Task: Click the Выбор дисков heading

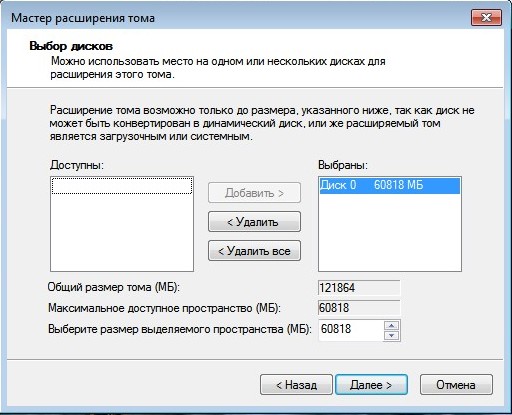Action: click(x=71, y=46)
